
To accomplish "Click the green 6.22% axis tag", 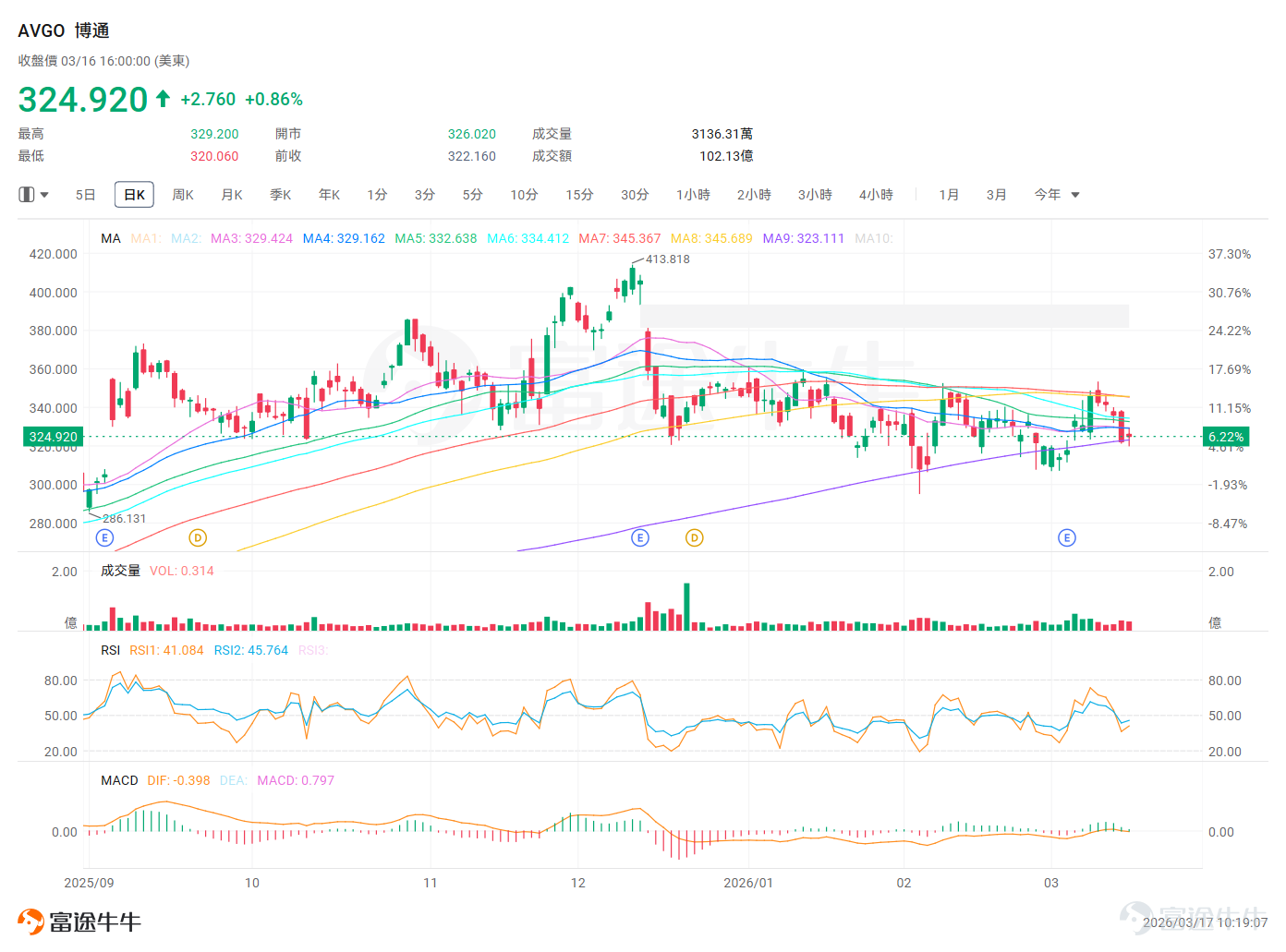I will click(x=1226, y=437).
